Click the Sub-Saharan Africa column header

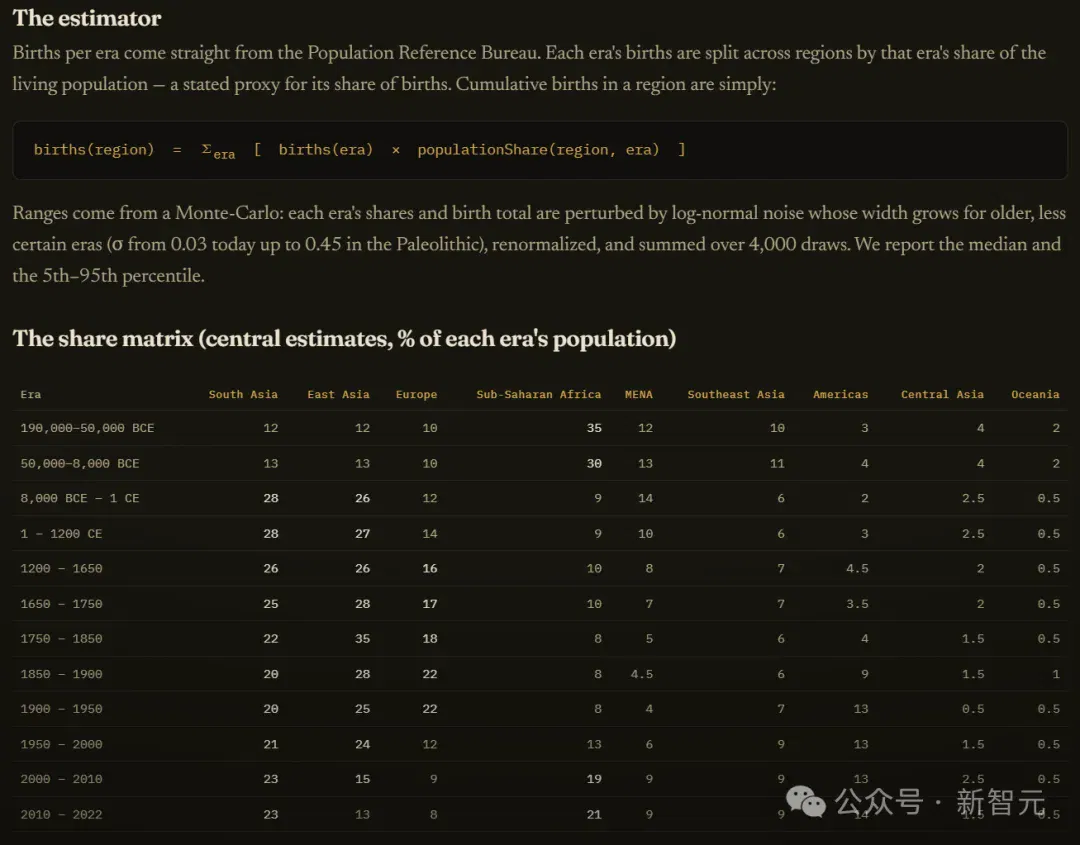(x=539, y=394)
